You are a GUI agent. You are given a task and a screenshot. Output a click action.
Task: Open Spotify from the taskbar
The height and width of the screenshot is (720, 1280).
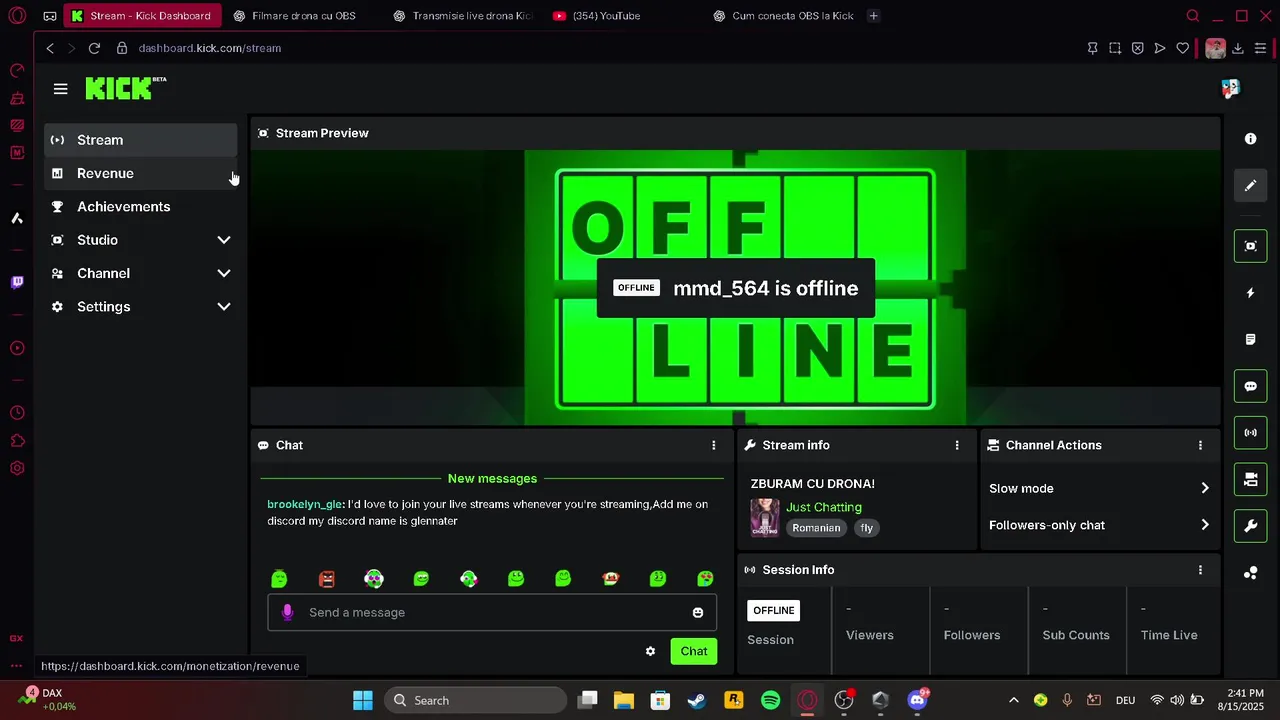(x=770, y=700)
